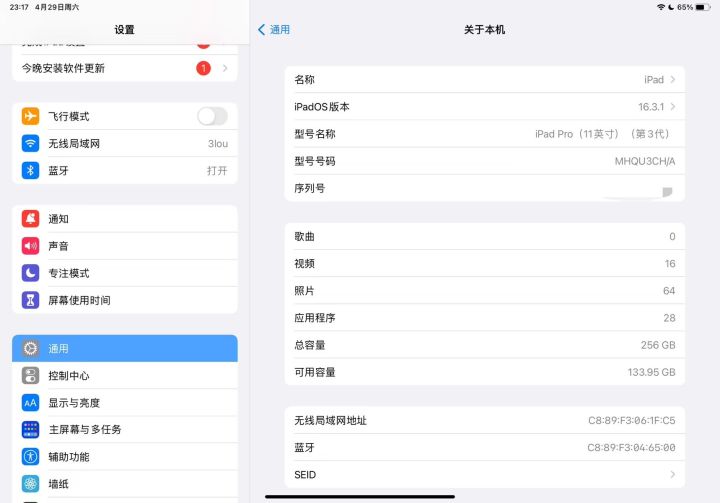
Task: Tap the Display & Brightness (显示与亮度) icon
Action: point(30,402)
